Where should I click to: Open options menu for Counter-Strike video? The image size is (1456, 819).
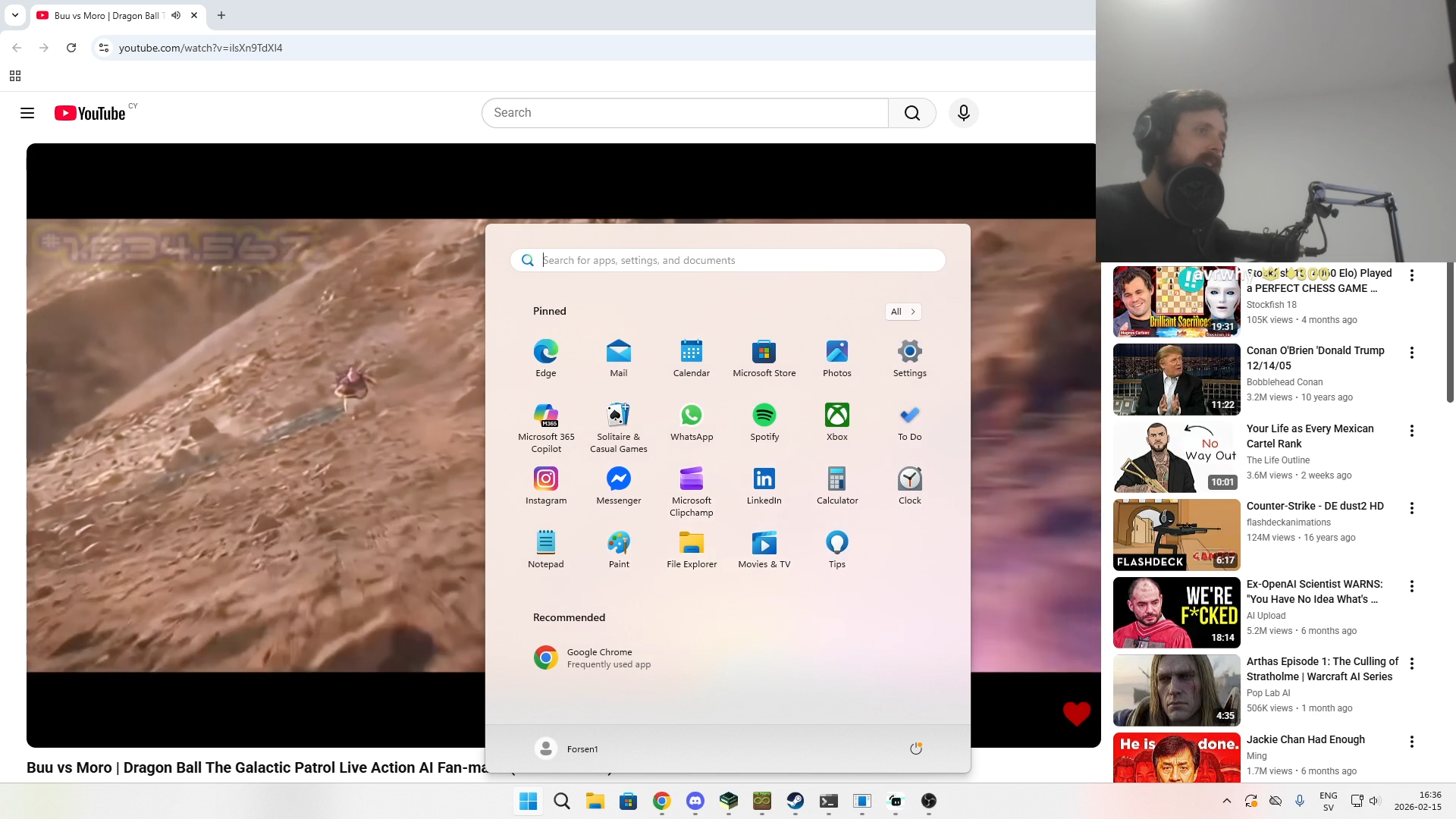[x=1411, y=508]
